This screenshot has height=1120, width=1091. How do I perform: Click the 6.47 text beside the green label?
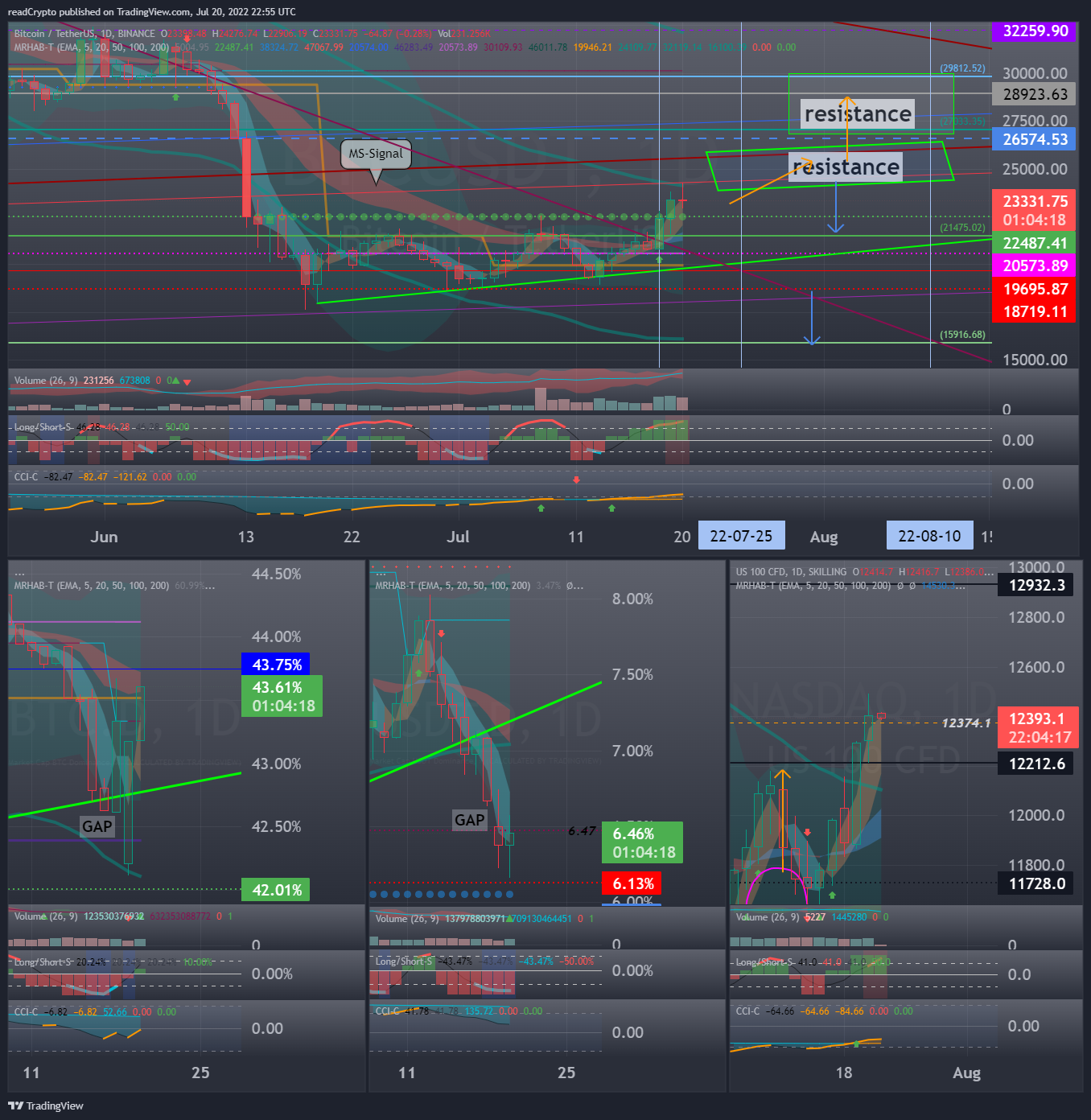click(582, 831)
